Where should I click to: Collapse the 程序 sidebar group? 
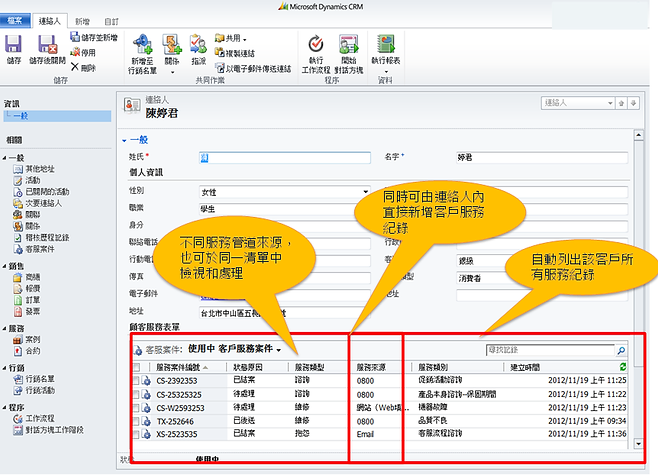point(4,407)
